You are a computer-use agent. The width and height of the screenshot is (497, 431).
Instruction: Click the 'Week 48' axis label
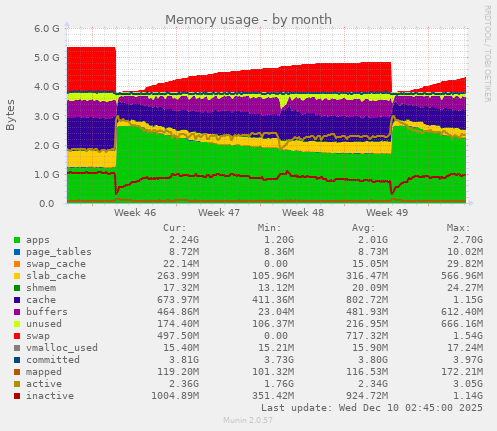click(x=303, y=213)
